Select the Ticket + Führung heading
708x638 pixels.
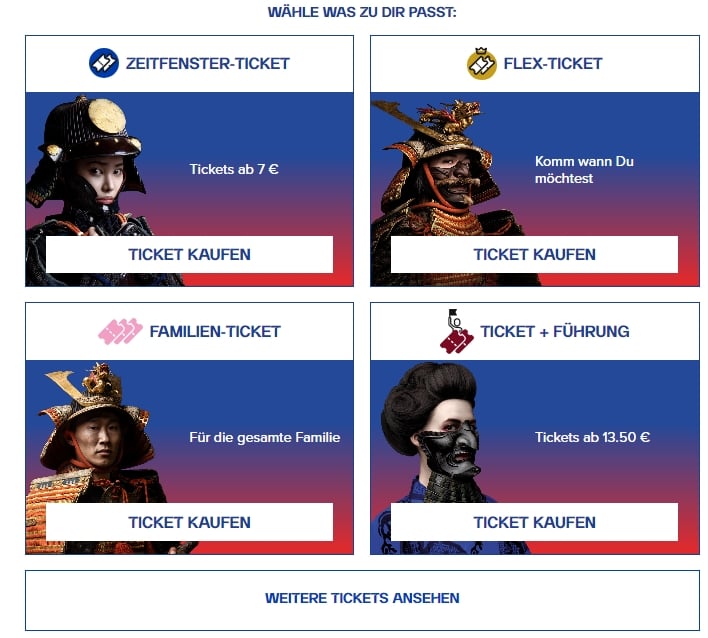tap(554, 331)
